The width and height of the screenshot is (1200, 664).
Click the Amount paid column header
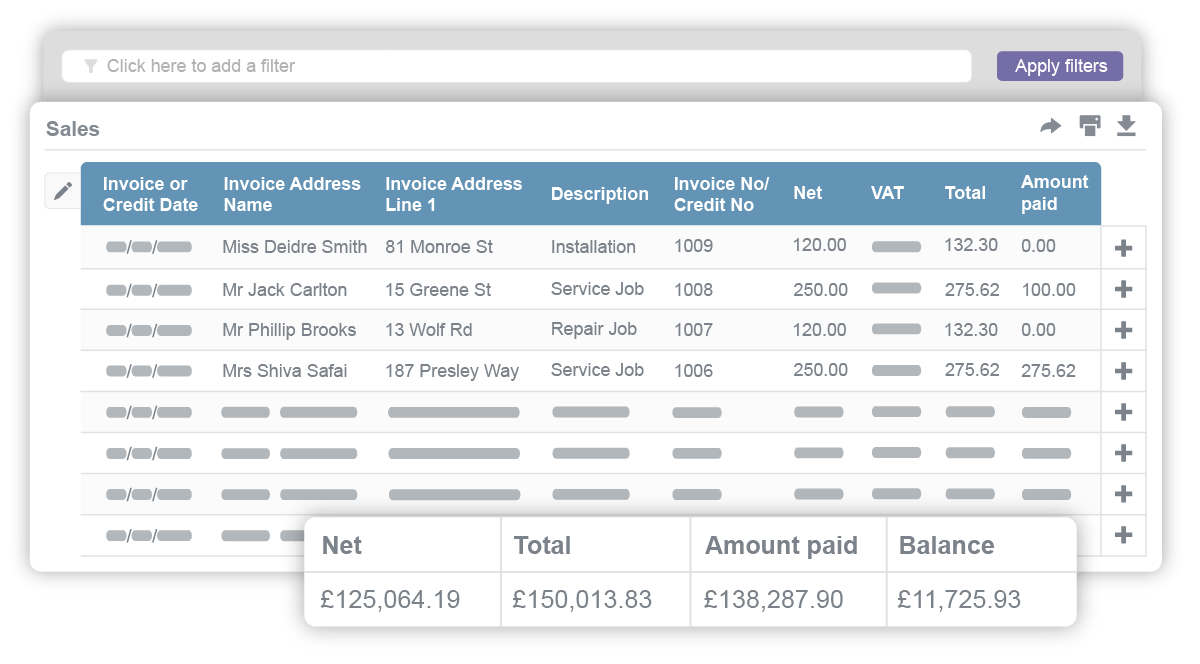click(x=1054, y=193)
